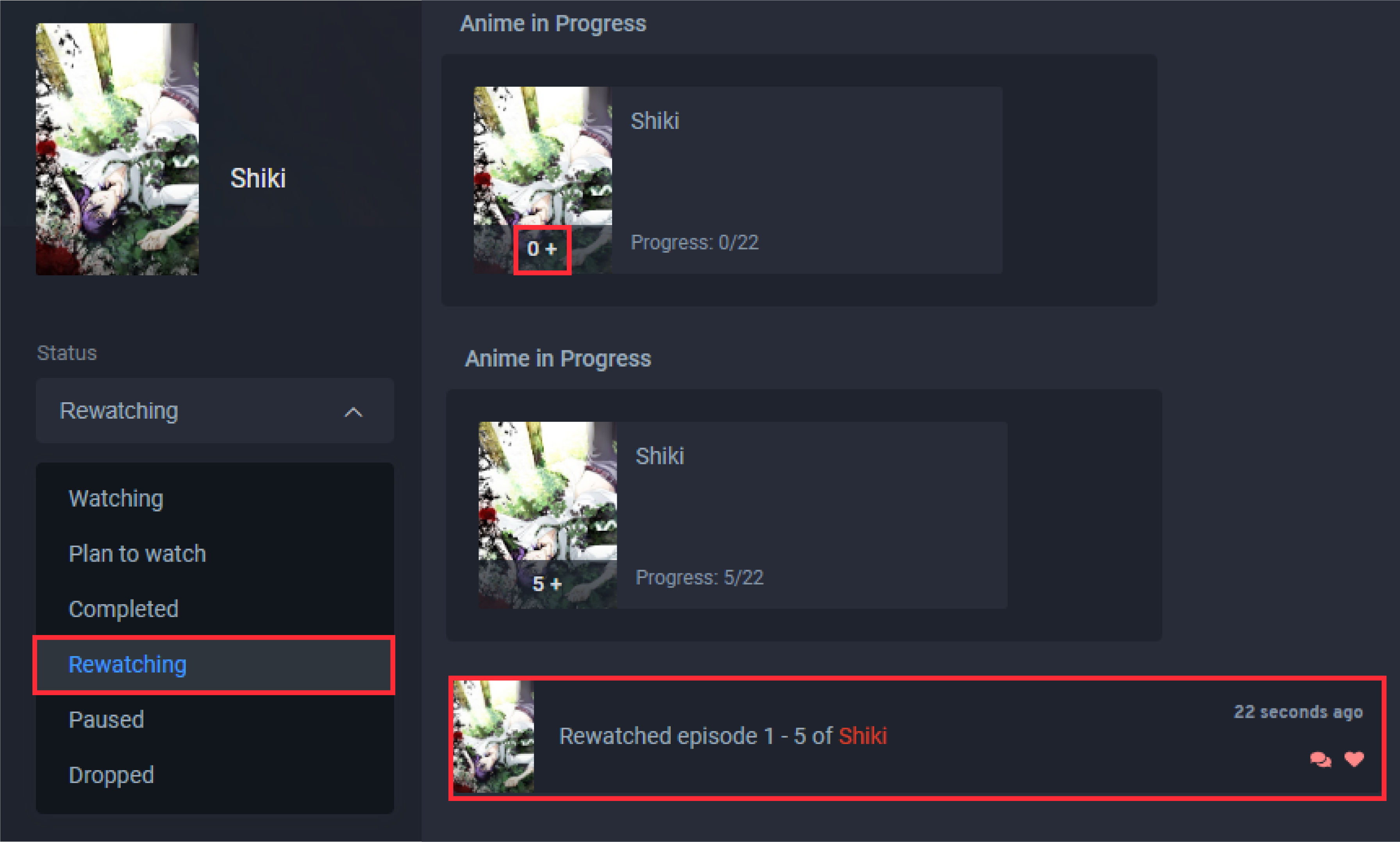Screen dimensions: 1400x842
Task: Increment episode count with the 0 + button
Action: (542, 249)
